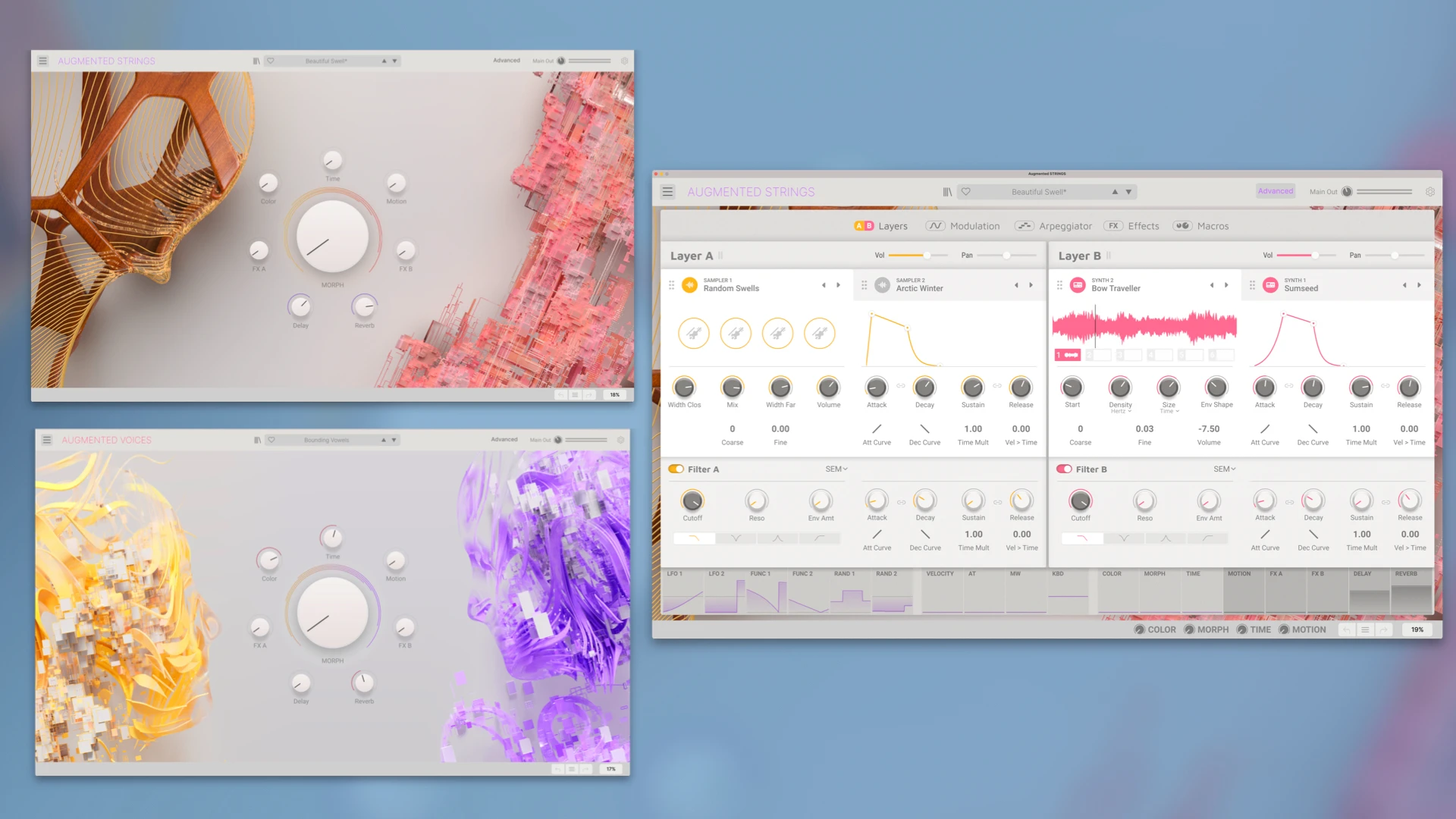Toggle Filter A off
The height and width of the screenshot is (819, 1456).
click(x=676, y=469)
